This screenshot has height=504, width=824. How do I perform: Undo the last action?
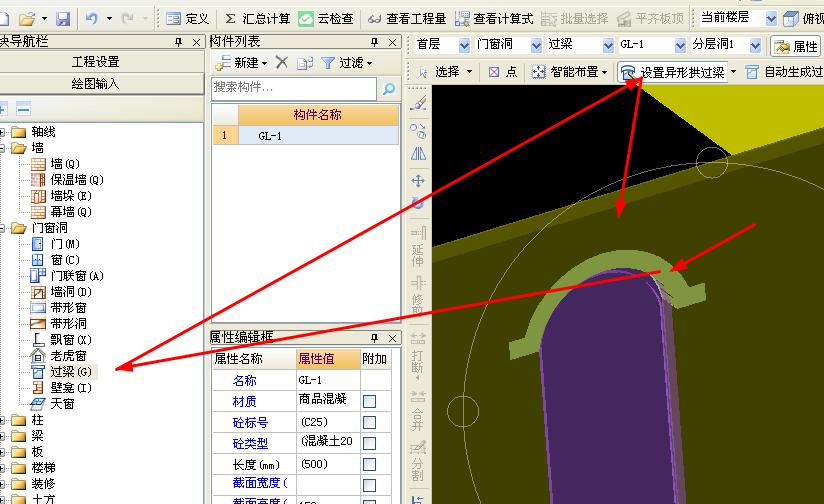[91, 19]
